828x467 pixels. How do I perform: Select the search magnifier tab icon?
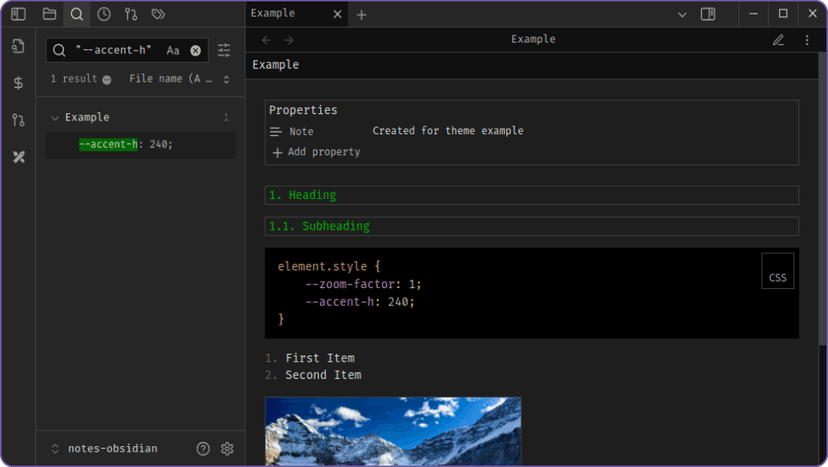point(77,14)
